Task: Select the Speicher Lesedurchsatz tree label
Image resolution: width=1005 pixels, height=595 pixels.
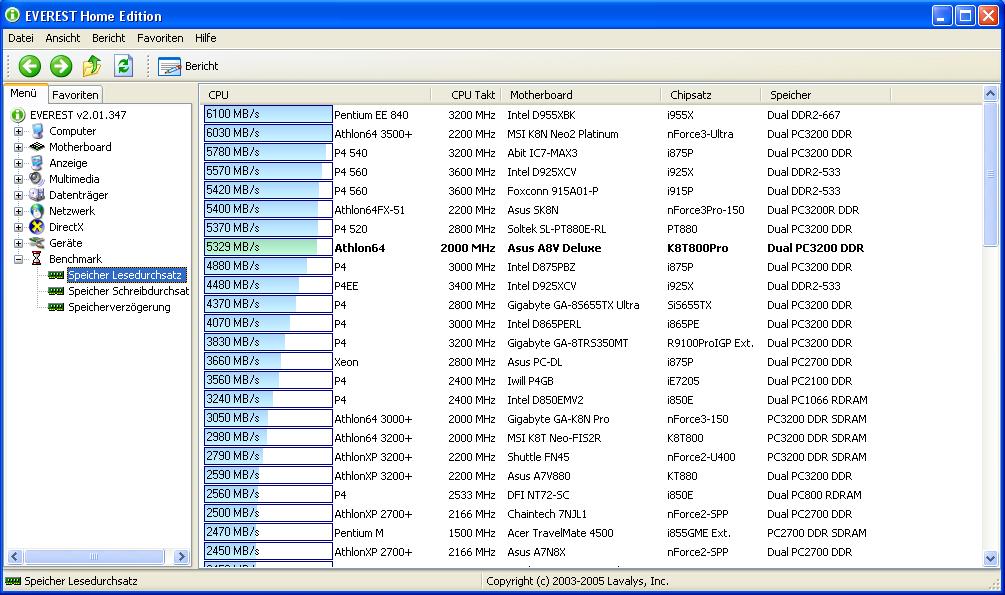Action: coord(126,275)
